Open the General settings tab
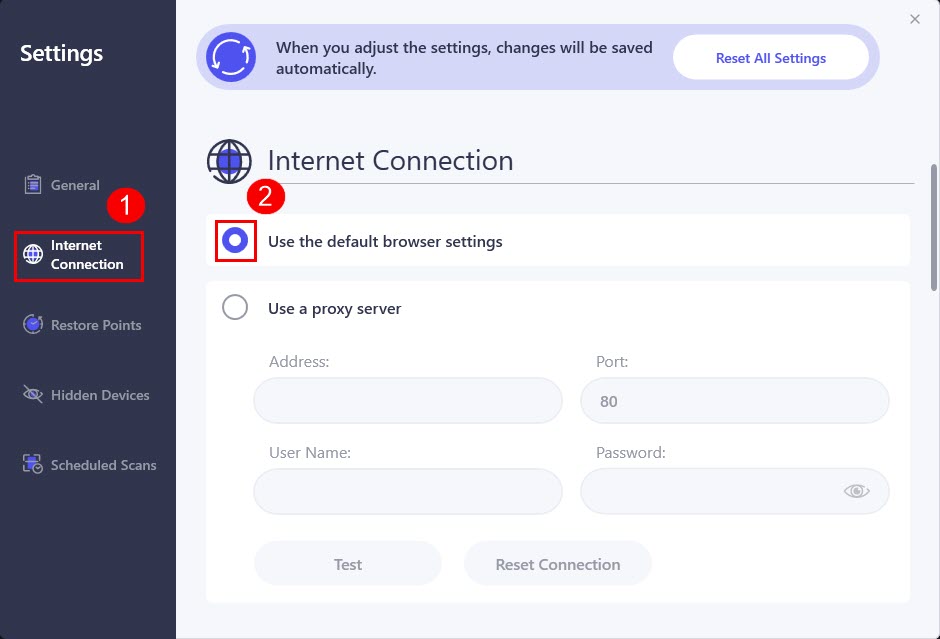The width and height of the screenshot is (940, 639). (x=75, y=185)
